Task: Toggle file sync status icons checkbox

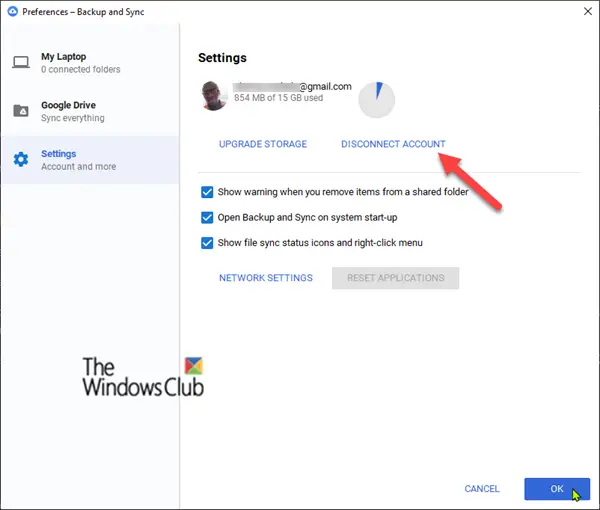Action: pyautogui.click(x=207, y=243)
